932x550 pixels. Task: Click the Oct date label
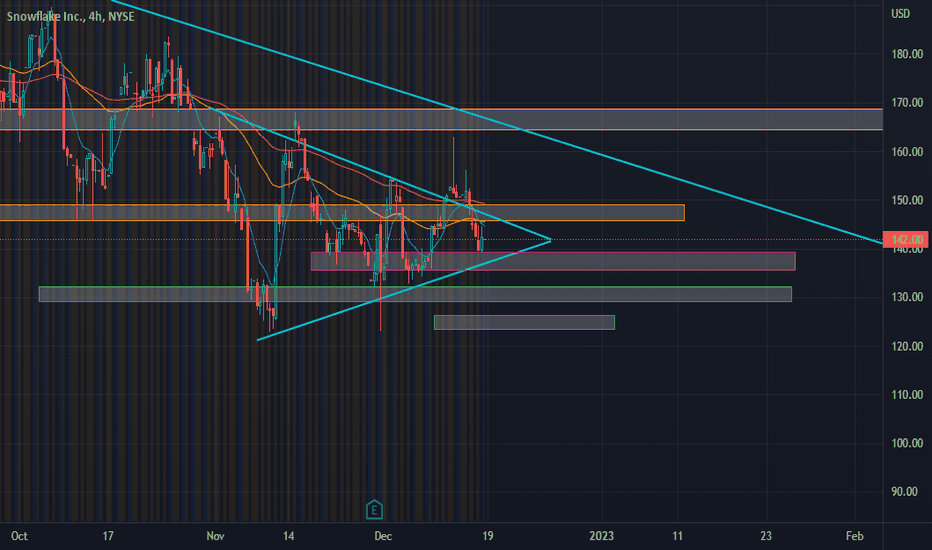click(19, 536)
